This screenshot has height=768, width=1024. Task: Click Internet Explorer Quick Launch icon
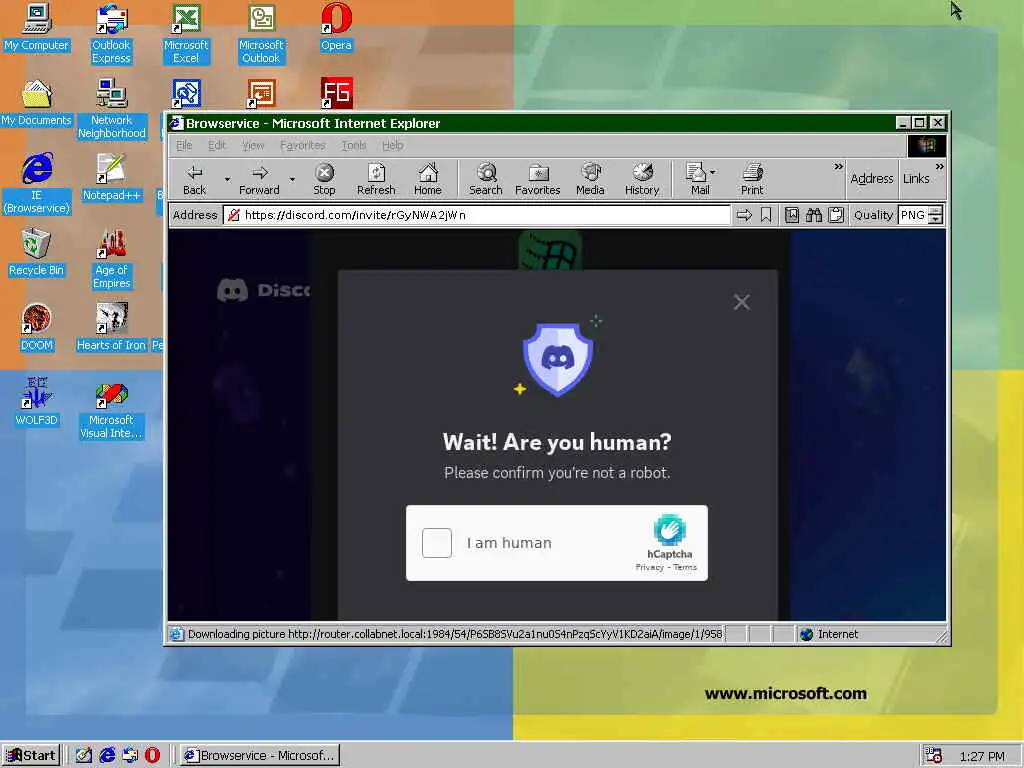pos(107,755)
